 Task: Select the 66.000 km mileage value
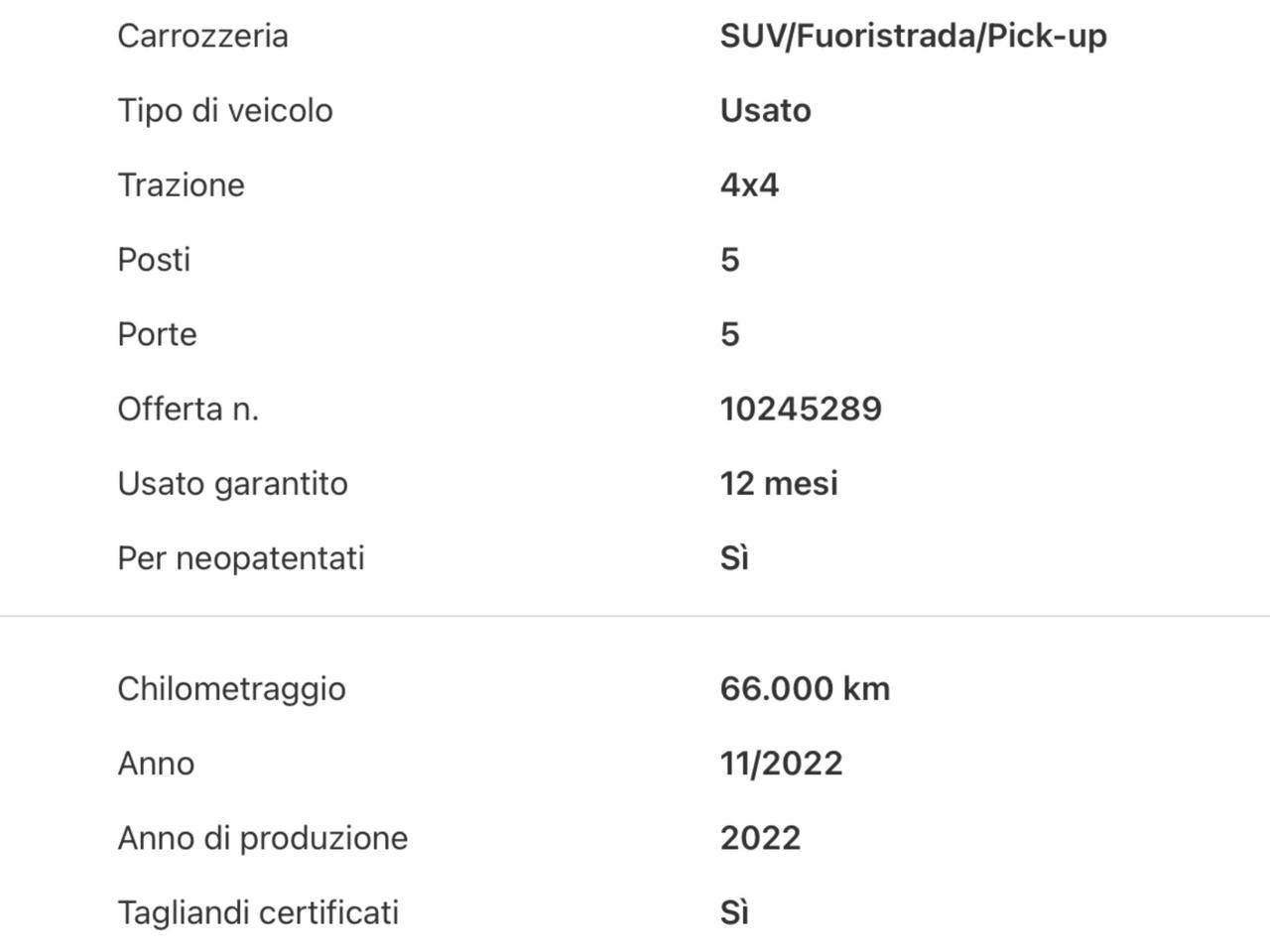805,688
